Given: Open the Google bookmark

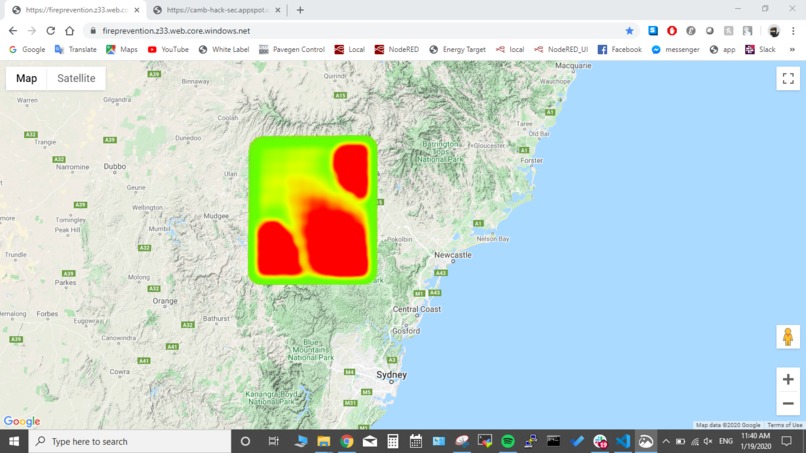Looking at the screenshot, I should (27, 49).
